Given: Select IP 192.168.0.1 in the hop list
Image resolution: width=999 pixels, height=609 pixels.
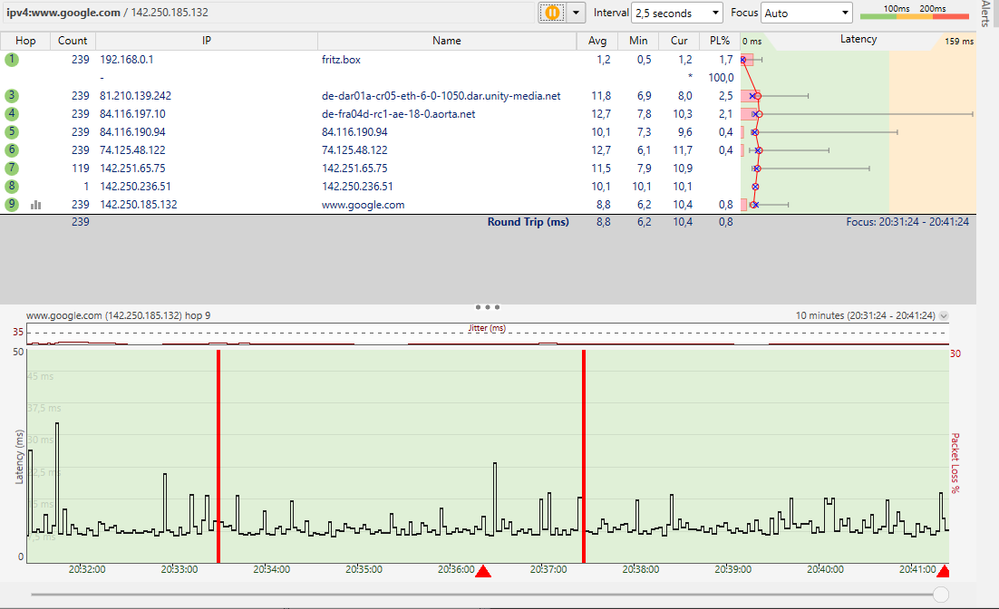Looking at the screenshot, I should click(x=126, y=59).
